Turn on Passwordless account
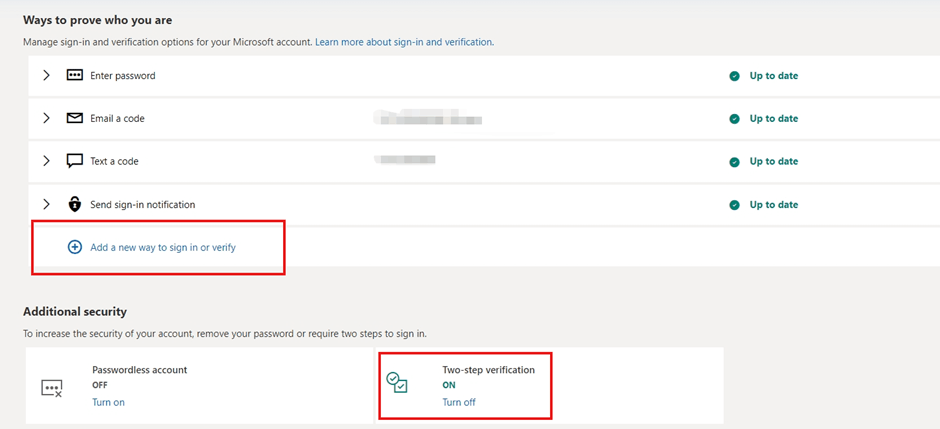This screenshot has height=429, width=940. point(109,402)
